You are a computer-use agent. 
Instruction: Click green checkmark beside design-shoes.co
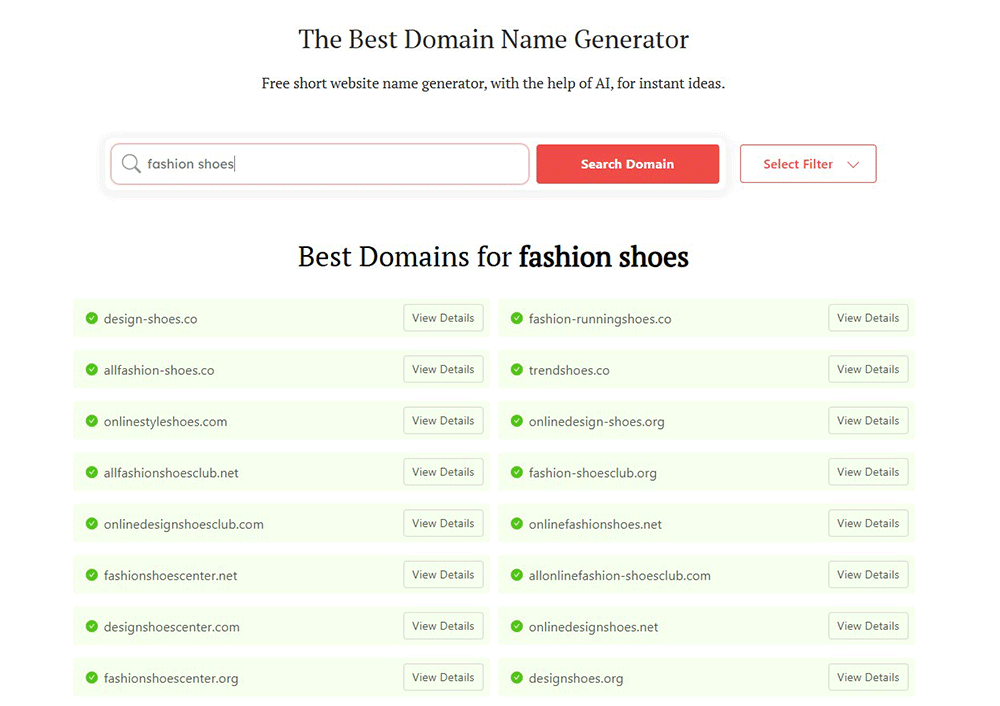coord(92,318)
